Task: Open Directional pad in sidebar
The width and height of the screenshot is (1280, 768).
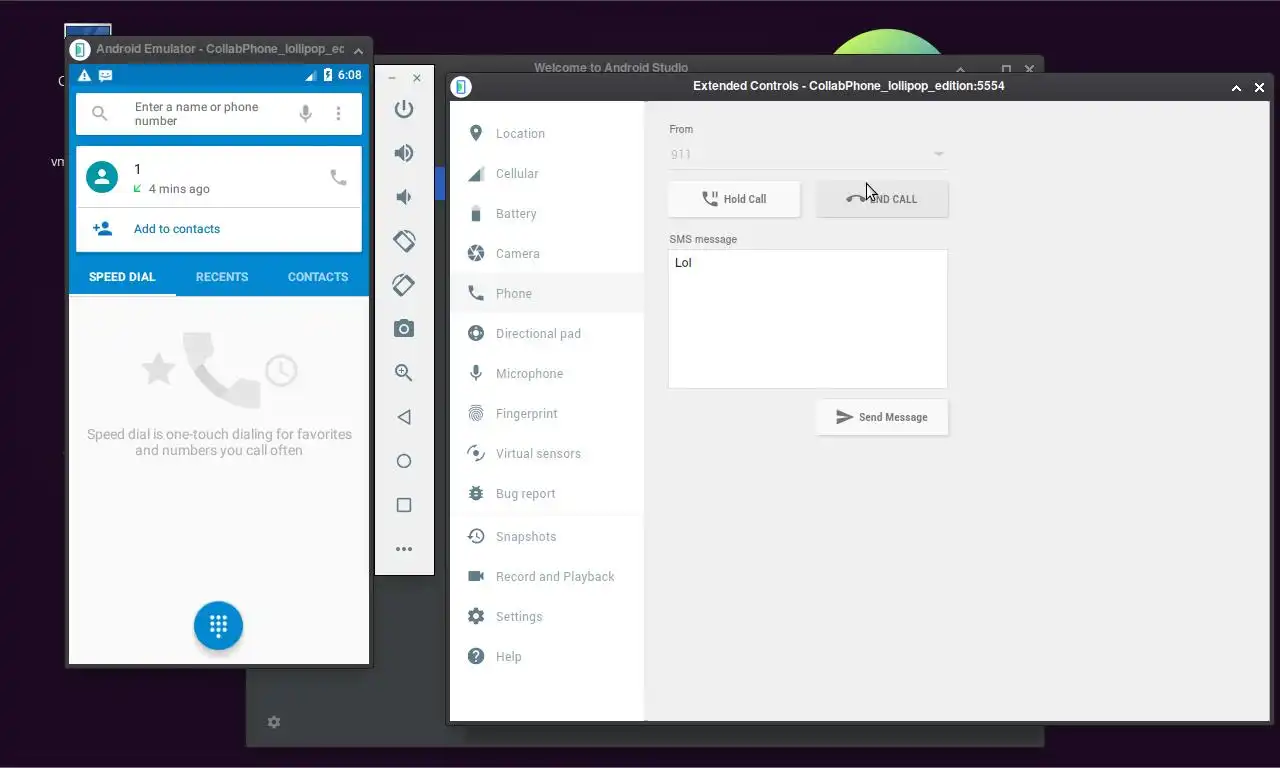Action: 547,333
